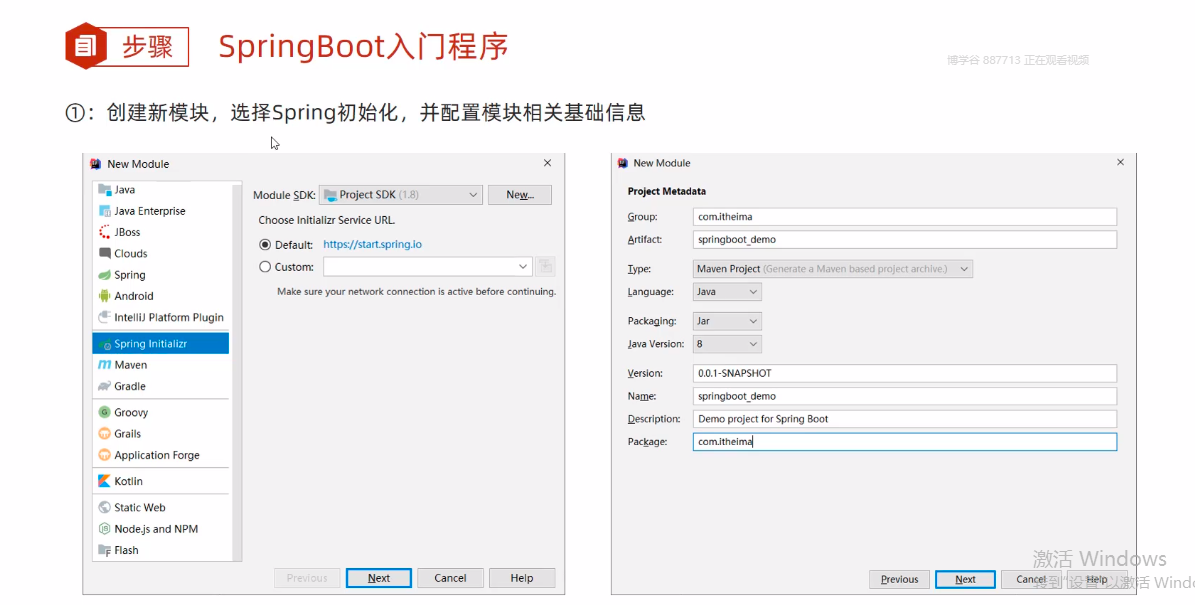Click the Node.js and NPM icon

[104, 529]
